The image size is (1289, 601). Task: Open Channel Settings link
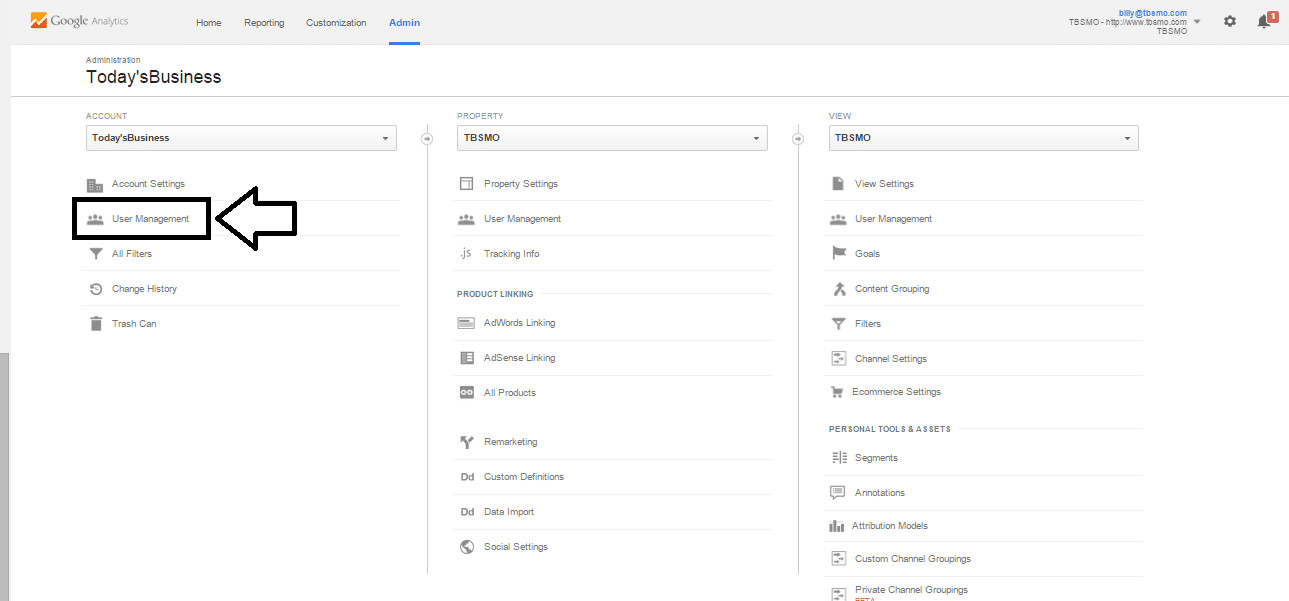click(x=891, y=359)
